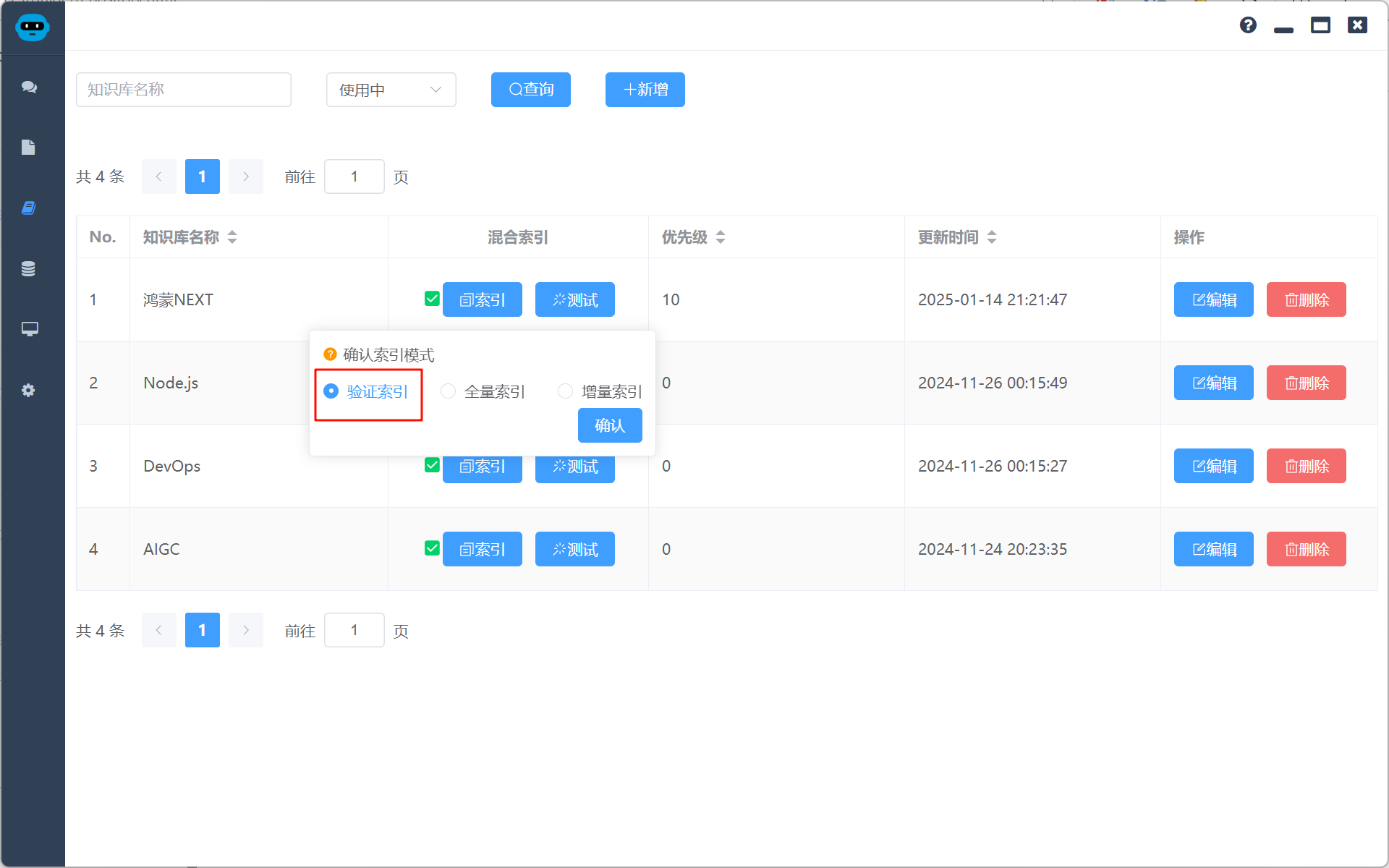Select the knowledge base book icon
The image size is (1389, 868).
(x=28, y=208)
